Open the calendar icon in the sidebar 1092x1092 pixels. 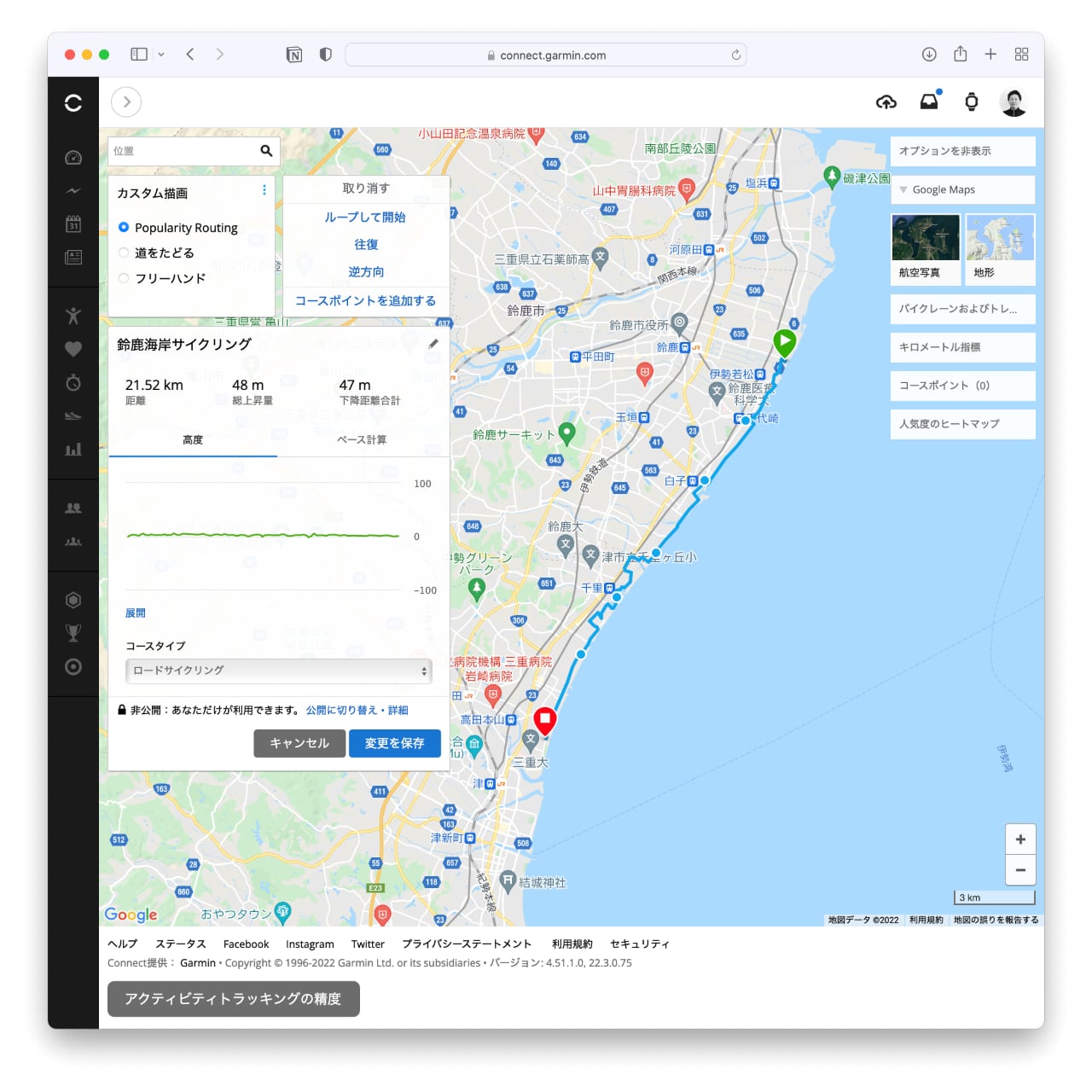(73, 224)
